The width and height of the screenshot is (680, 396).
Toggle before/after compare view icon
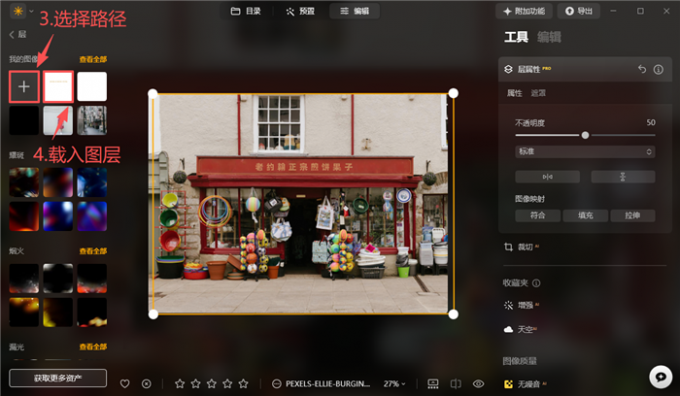click(x=456, y=383)
